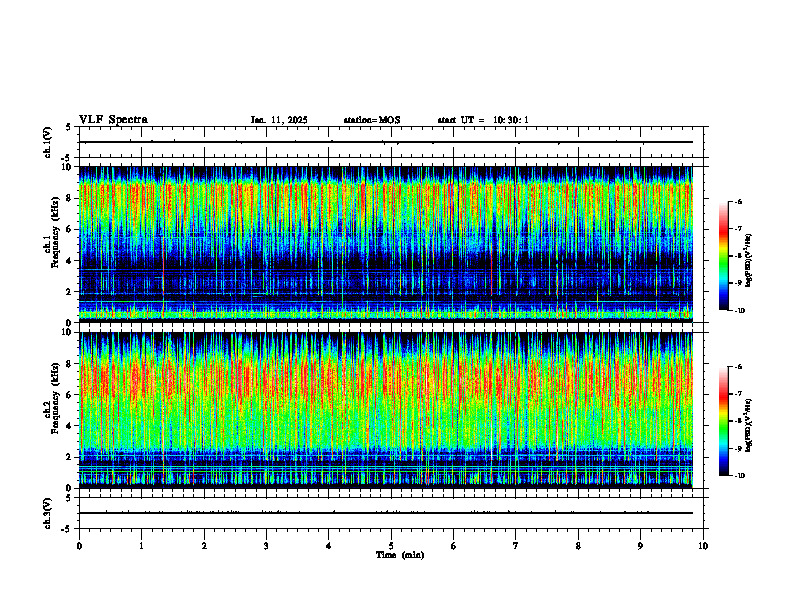792x612 pixels.
Task: Click time-axis tick label "8"
Action: pos(578,546)
